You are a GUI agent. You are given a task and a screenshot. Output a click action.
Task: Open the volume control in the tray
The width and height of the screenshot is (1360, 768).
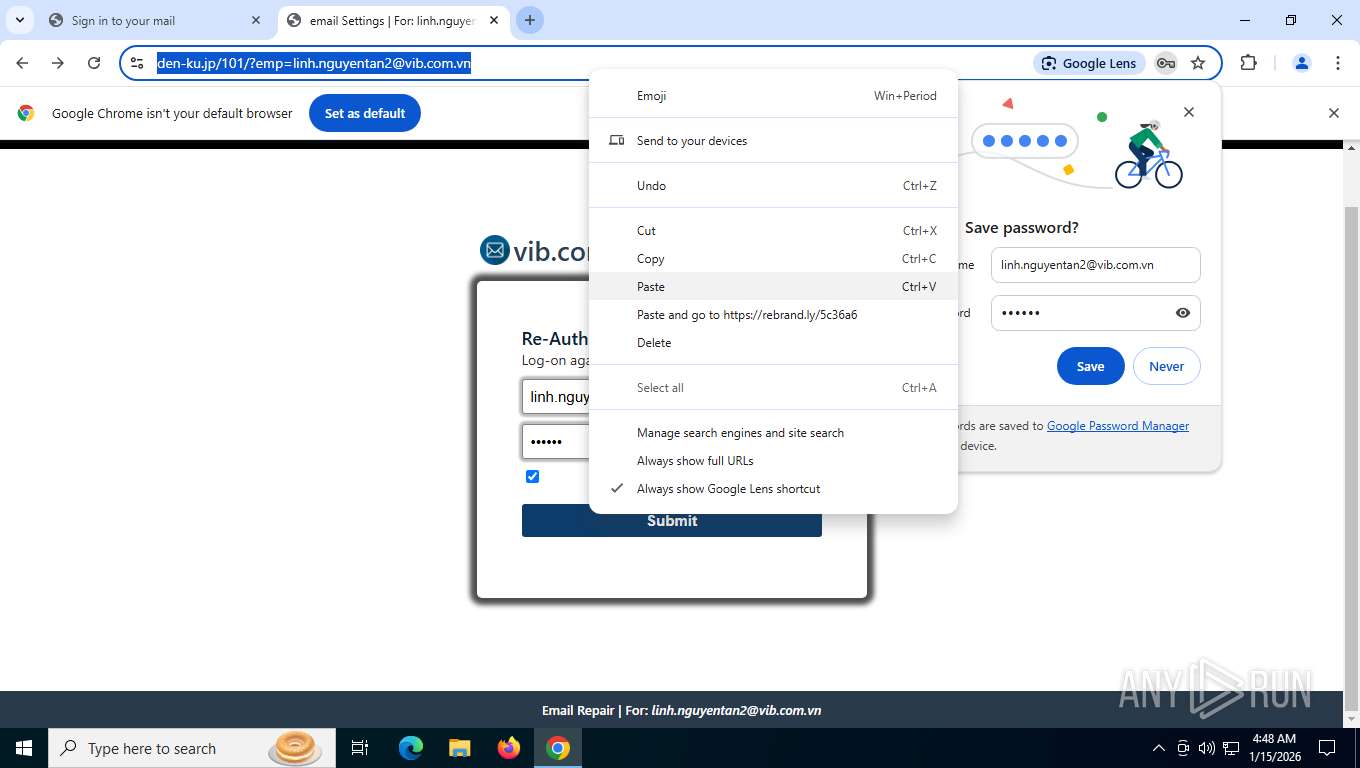coord(1207,748)
